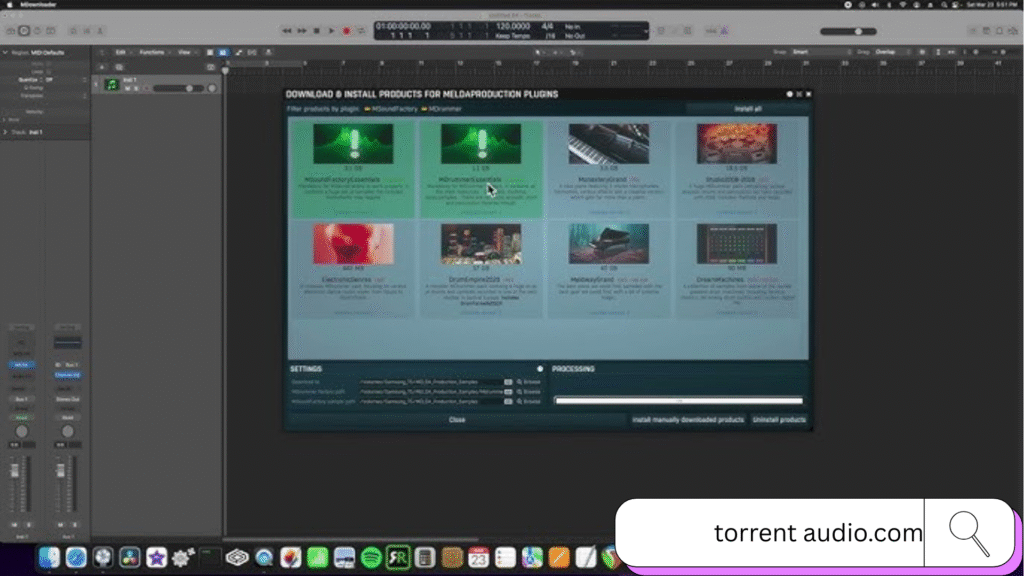
Task: Expand the Track Inst 1 inspector section
Action: pyautogui.click(x=6, y=132)
